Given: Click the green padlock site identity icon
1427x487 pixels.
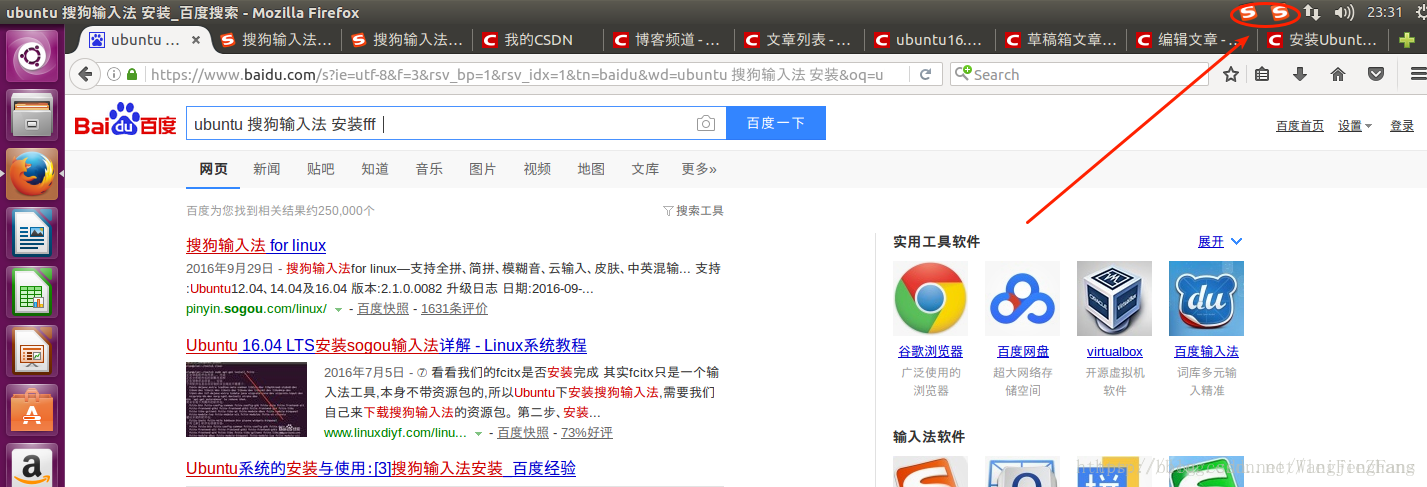Looking at the screenshot, I should tap(132, 74).
